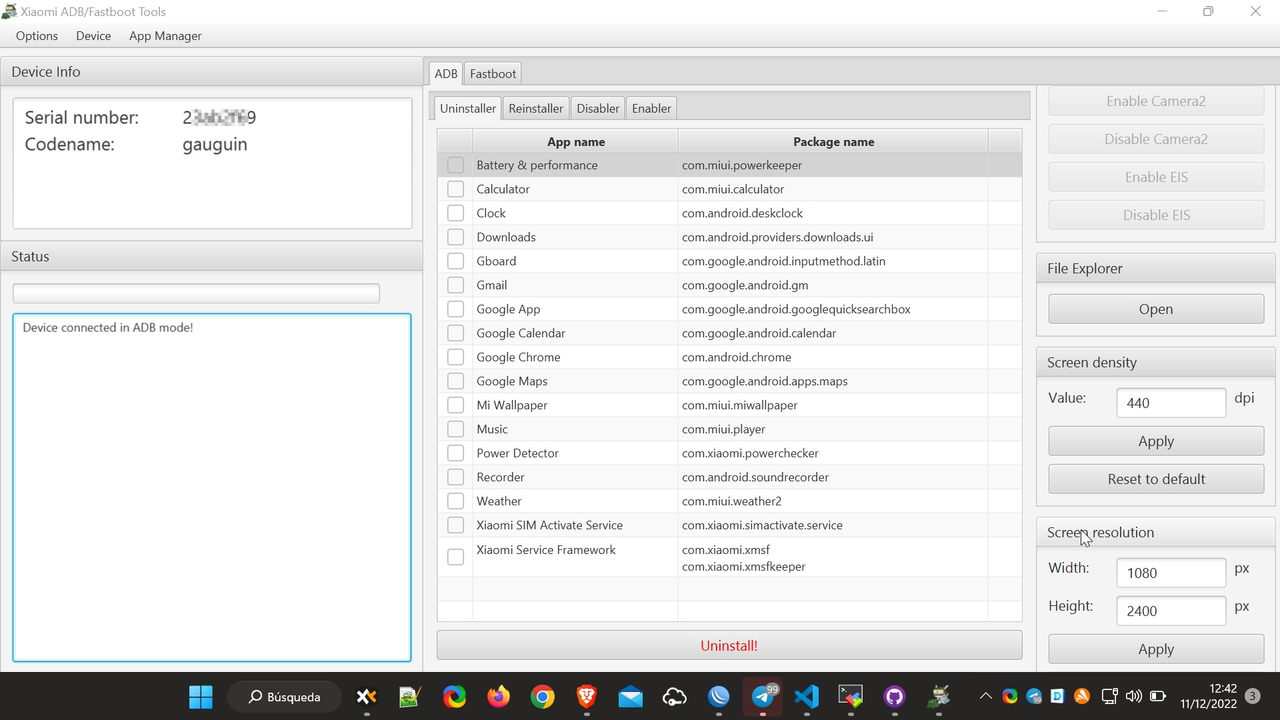Click Open under File Explorer
Viewport: 1280px width, 720px height.
pos(1156,309)
